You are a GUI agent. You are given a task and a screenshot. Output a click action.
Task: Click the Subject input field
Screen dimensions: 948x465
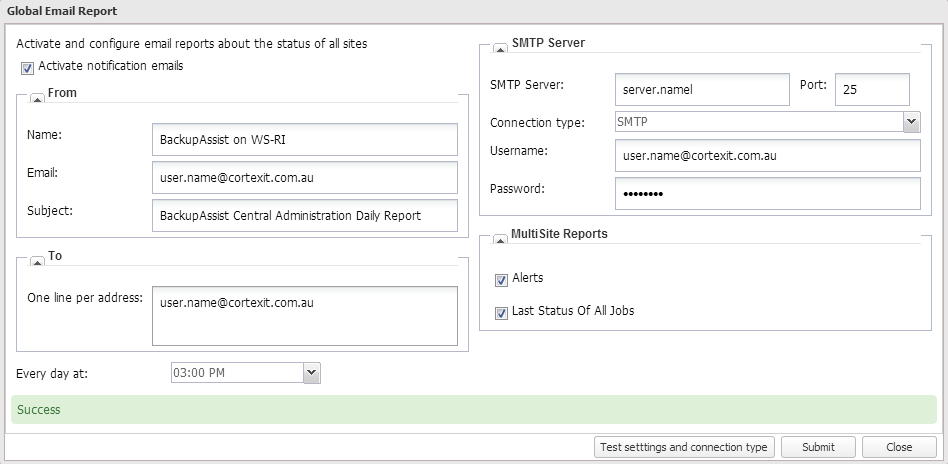(x=305, y=215)
